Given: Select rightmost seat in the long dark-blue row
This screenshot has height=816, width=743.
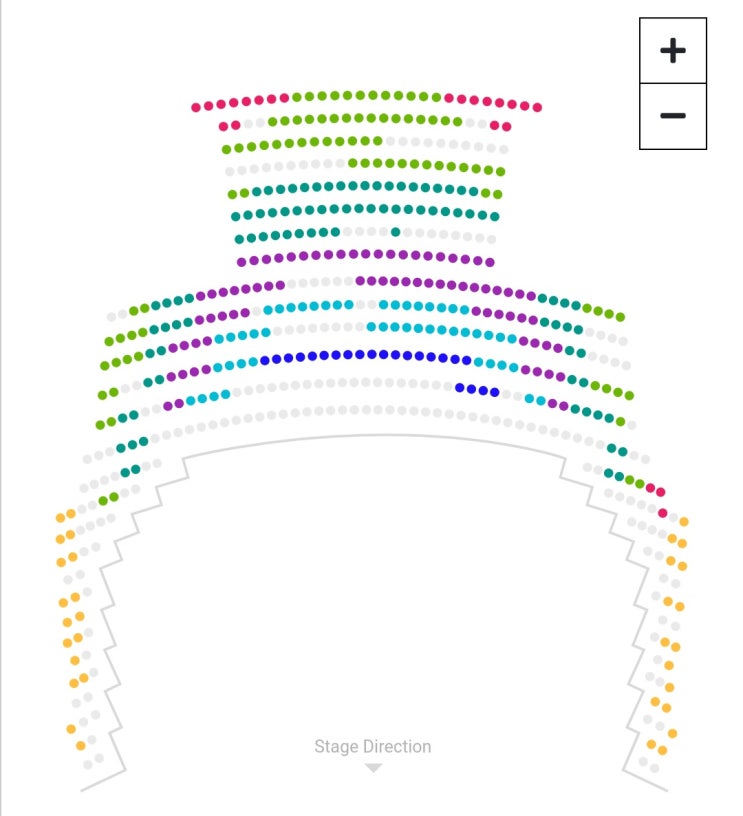Looking at the screenshot, I should point(466,360).
